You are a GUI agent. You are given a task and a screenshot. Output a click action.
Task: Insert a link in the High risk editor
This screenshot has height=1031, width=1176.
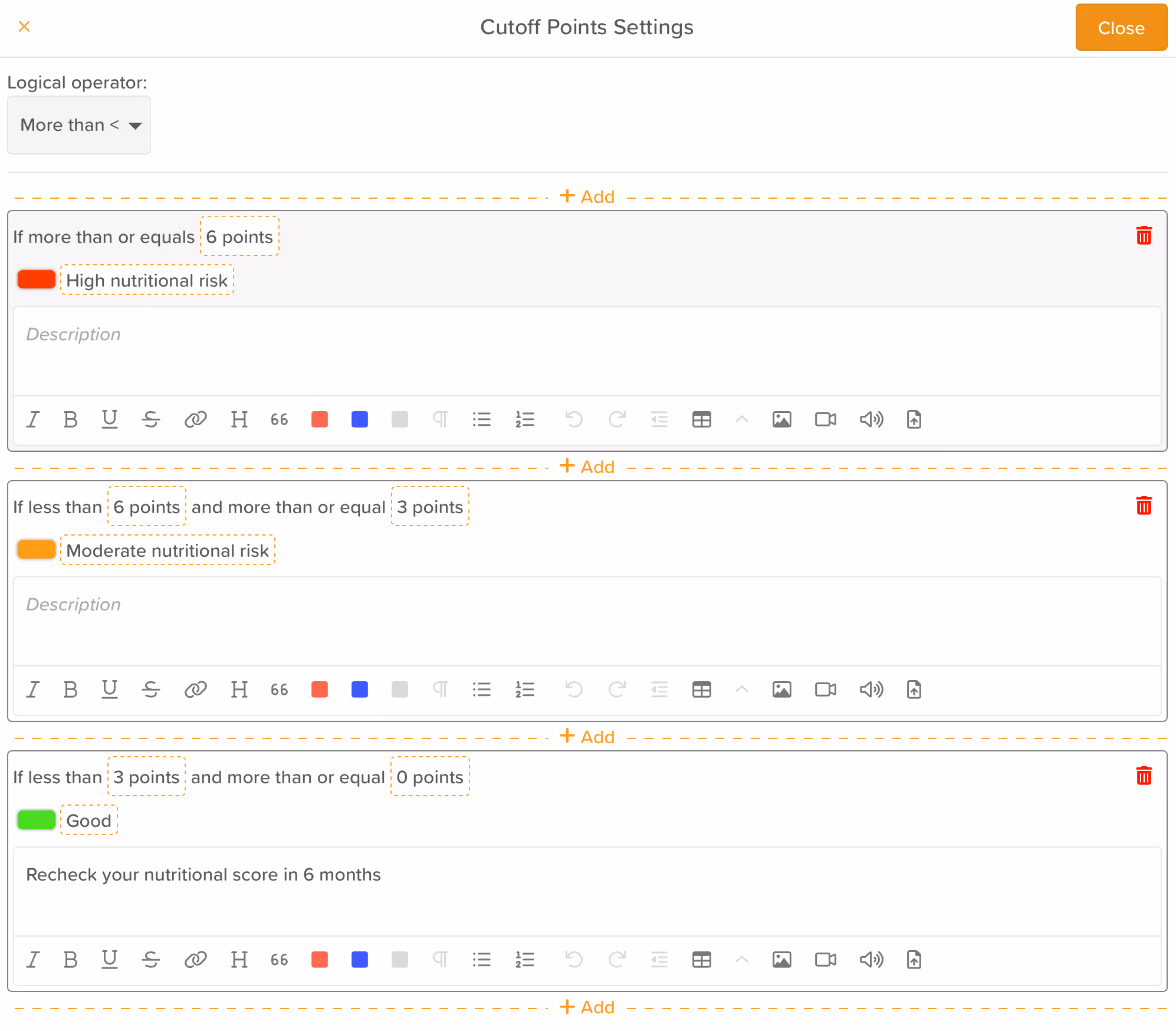(x=195, y=419)
